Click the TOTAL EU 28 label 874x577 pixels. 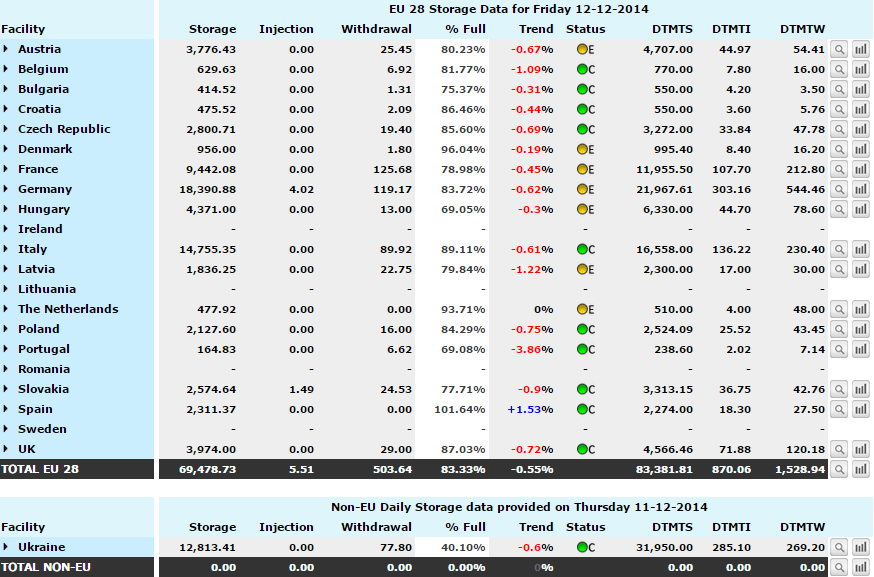[40, 469]
